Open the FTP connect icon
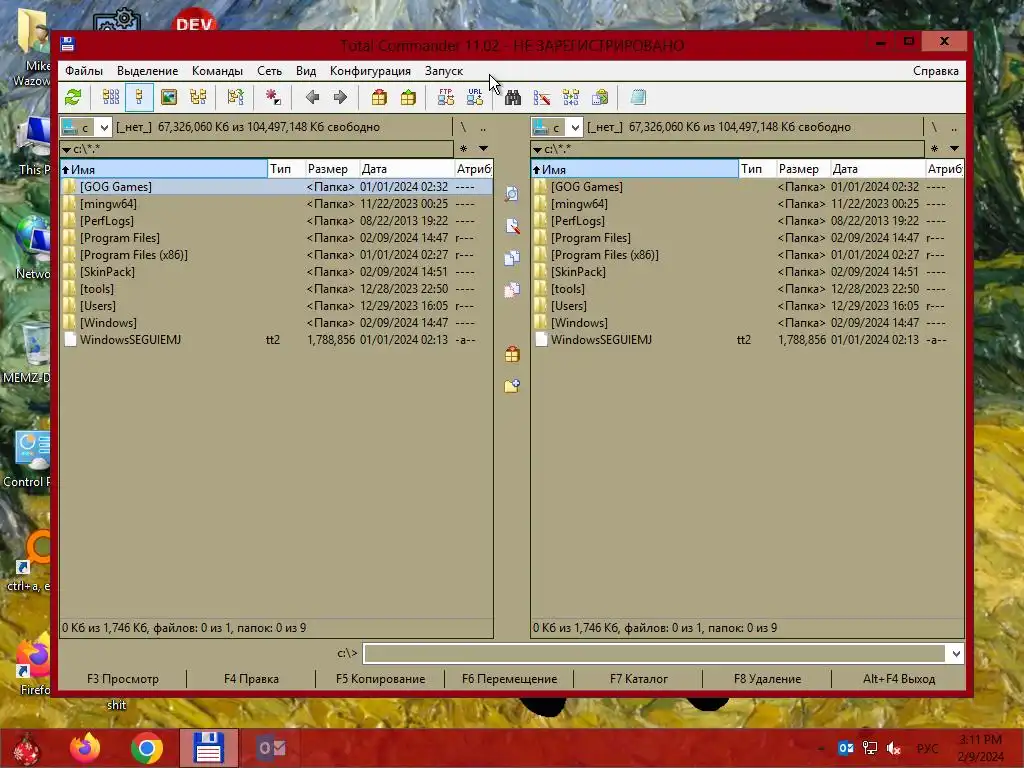Viewport: 1024px width, 768px height. (x=446, y=97)
